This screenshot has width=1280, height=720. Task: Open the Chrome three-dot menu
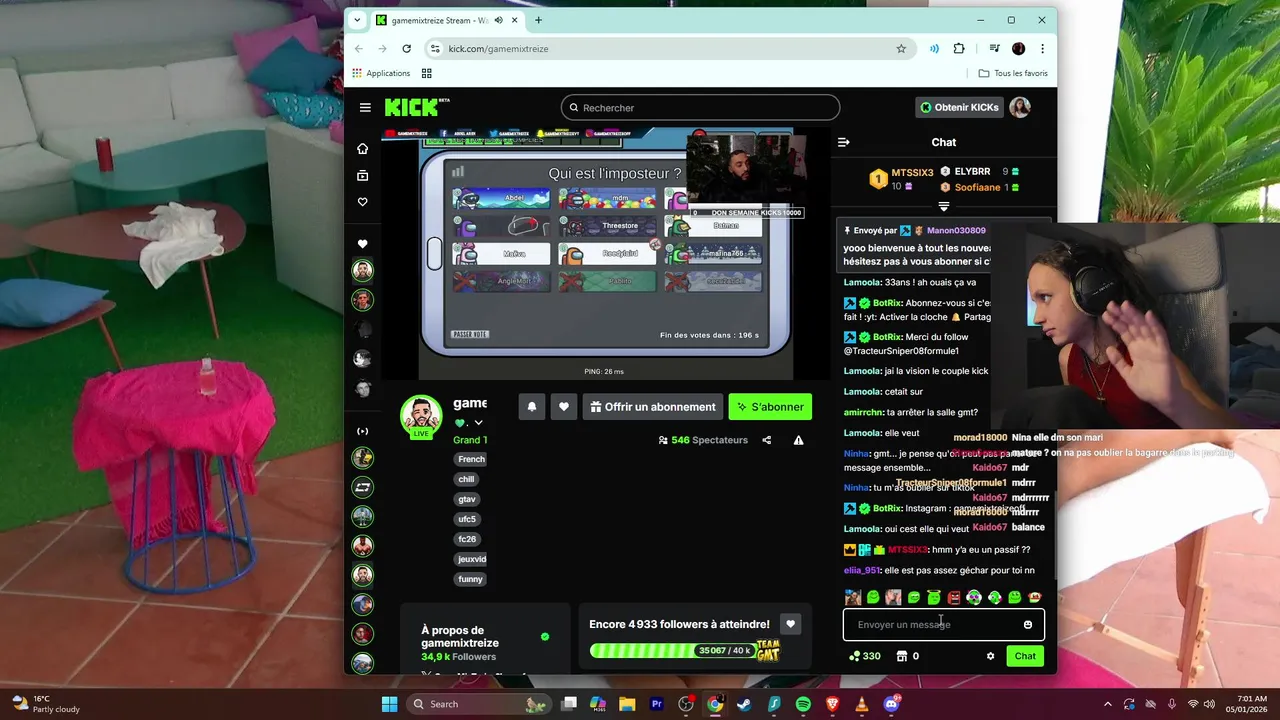(x=1042, y=48)
